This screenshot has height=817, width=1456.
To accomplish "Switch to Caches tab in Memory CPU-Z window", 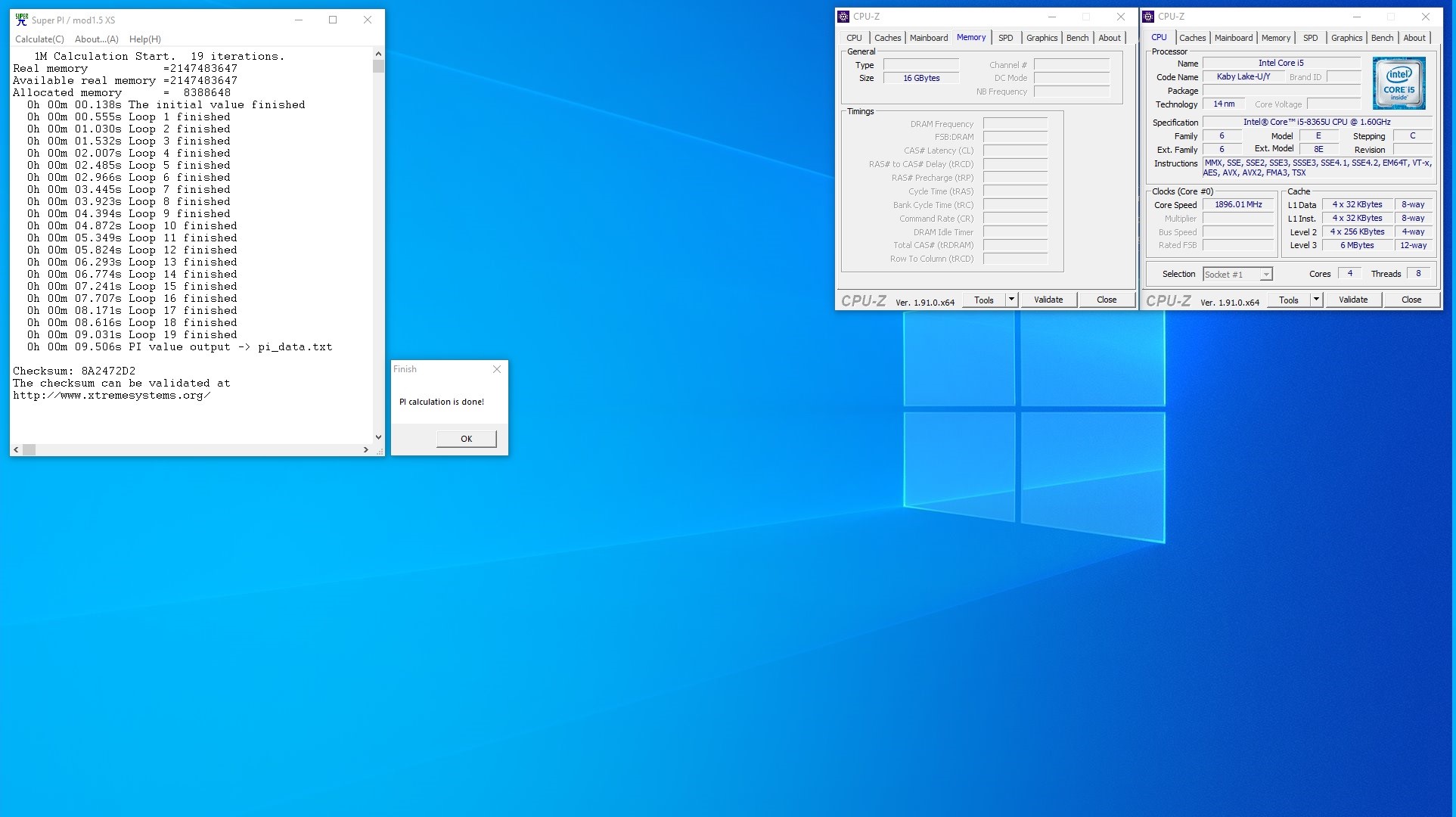I will pyautogui.click(x=887, y=38).
